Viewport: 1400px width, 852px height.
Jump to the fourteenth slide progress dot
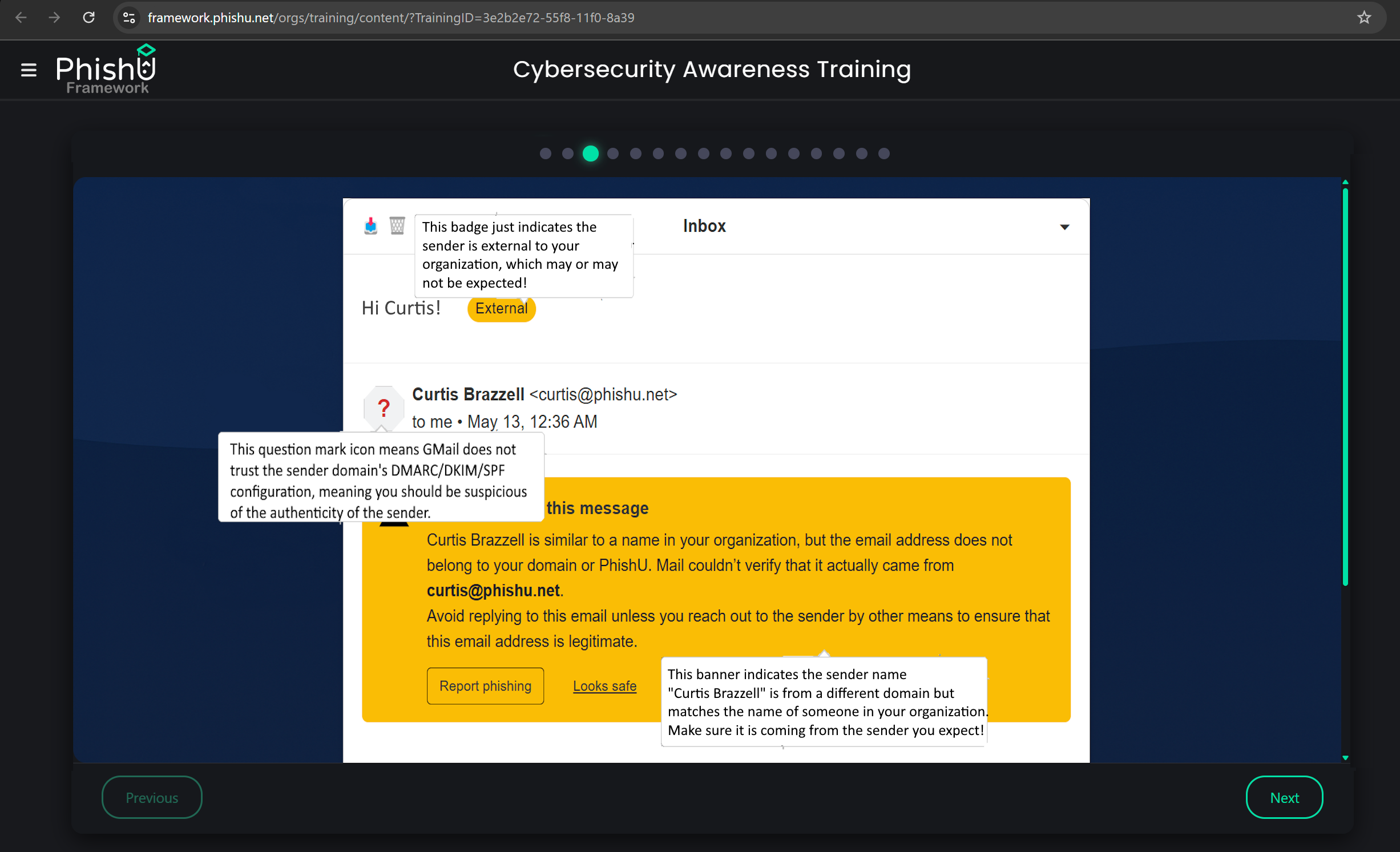(x=839, y=154)
